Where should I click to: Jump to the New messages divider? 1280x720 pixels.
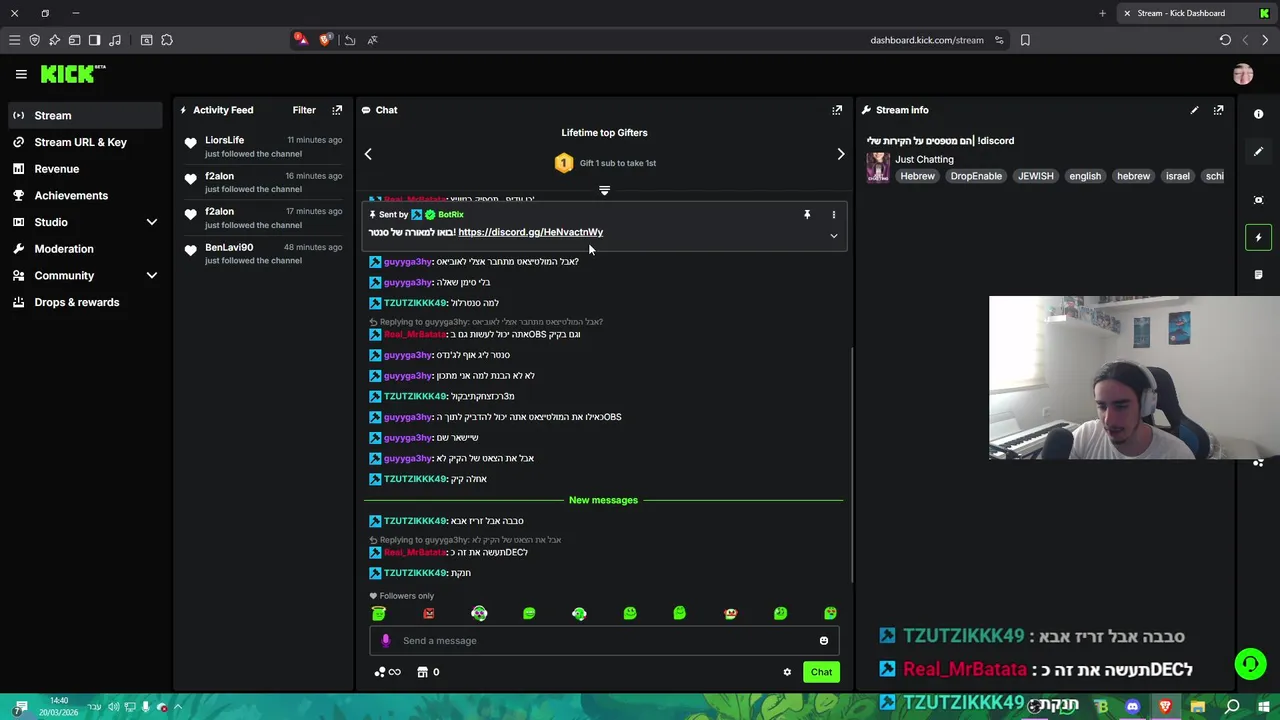(x=603, y=500)
